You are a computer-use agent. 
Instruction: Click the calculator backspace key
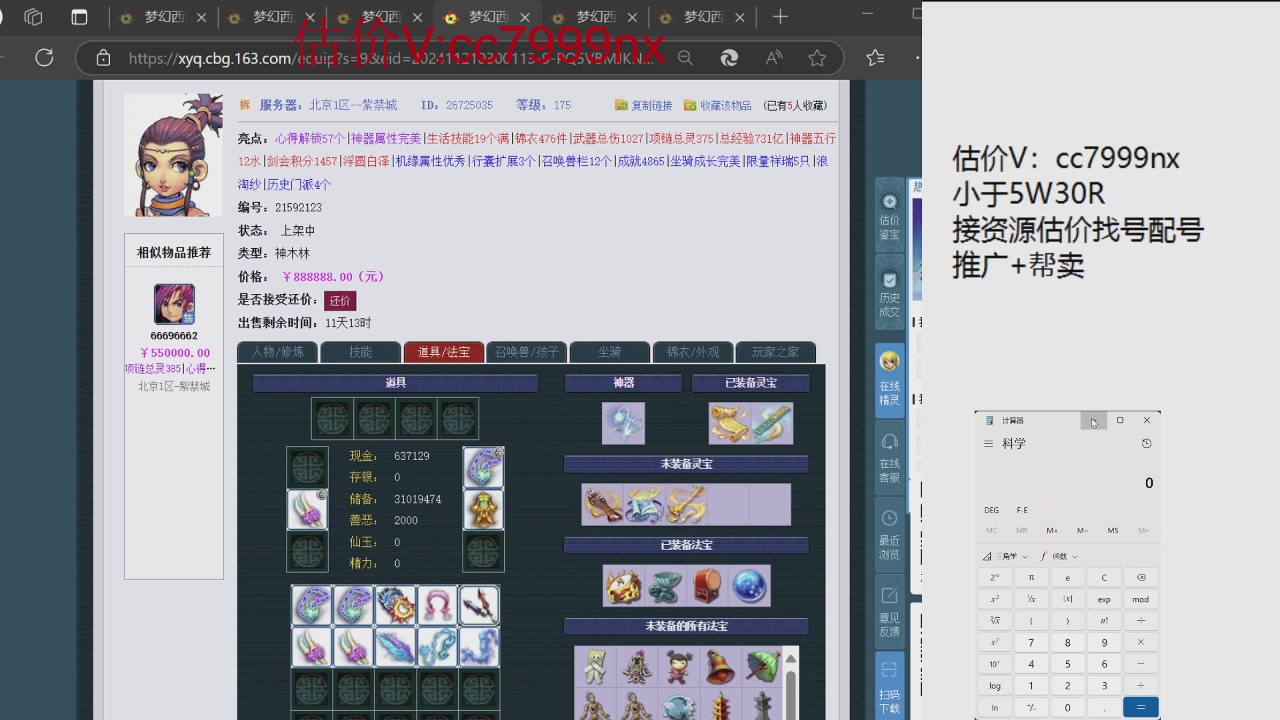click(1141, 577)
